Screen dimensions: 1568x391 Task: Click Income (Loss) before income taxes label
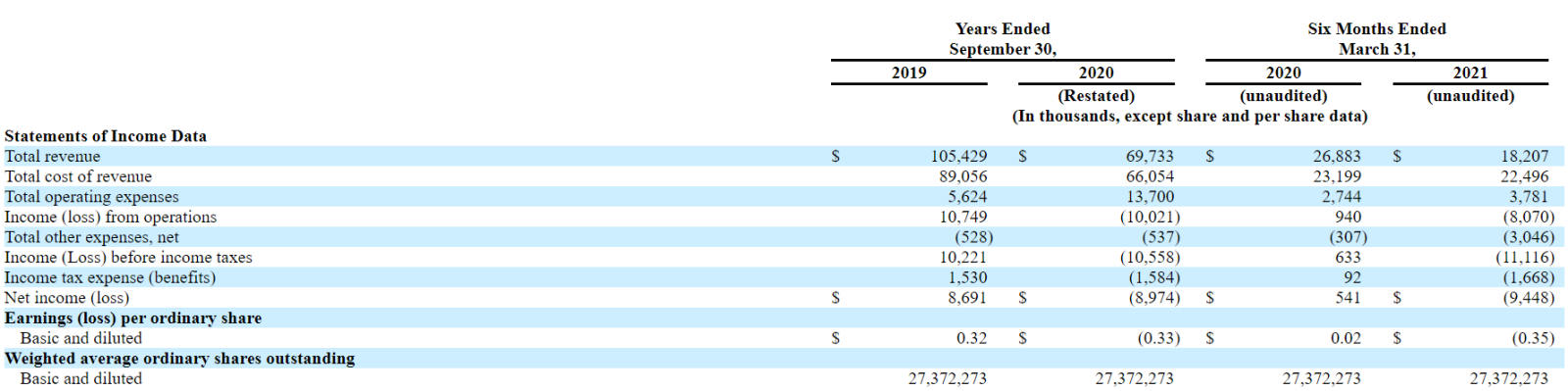(x=128, y=258)
